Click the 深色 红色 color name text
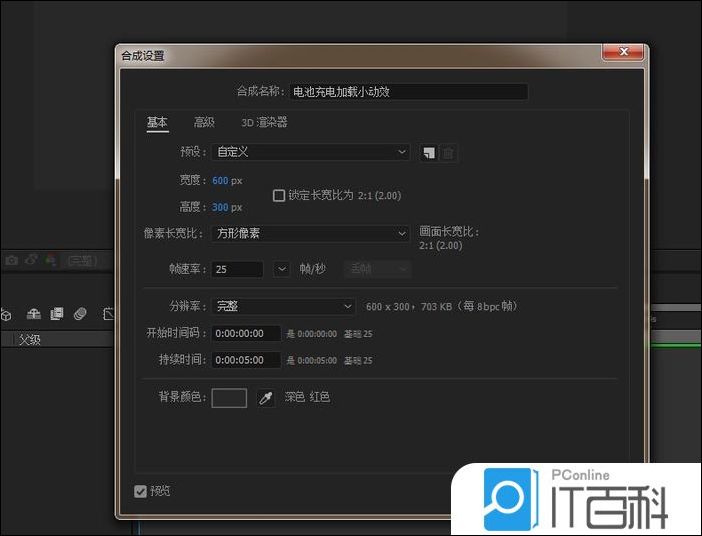The width and height of the screenshot is (702, 536). point(308,397)
